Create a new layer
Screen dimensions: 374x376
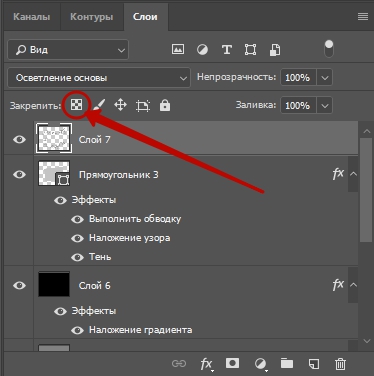[x=313, y=363]
